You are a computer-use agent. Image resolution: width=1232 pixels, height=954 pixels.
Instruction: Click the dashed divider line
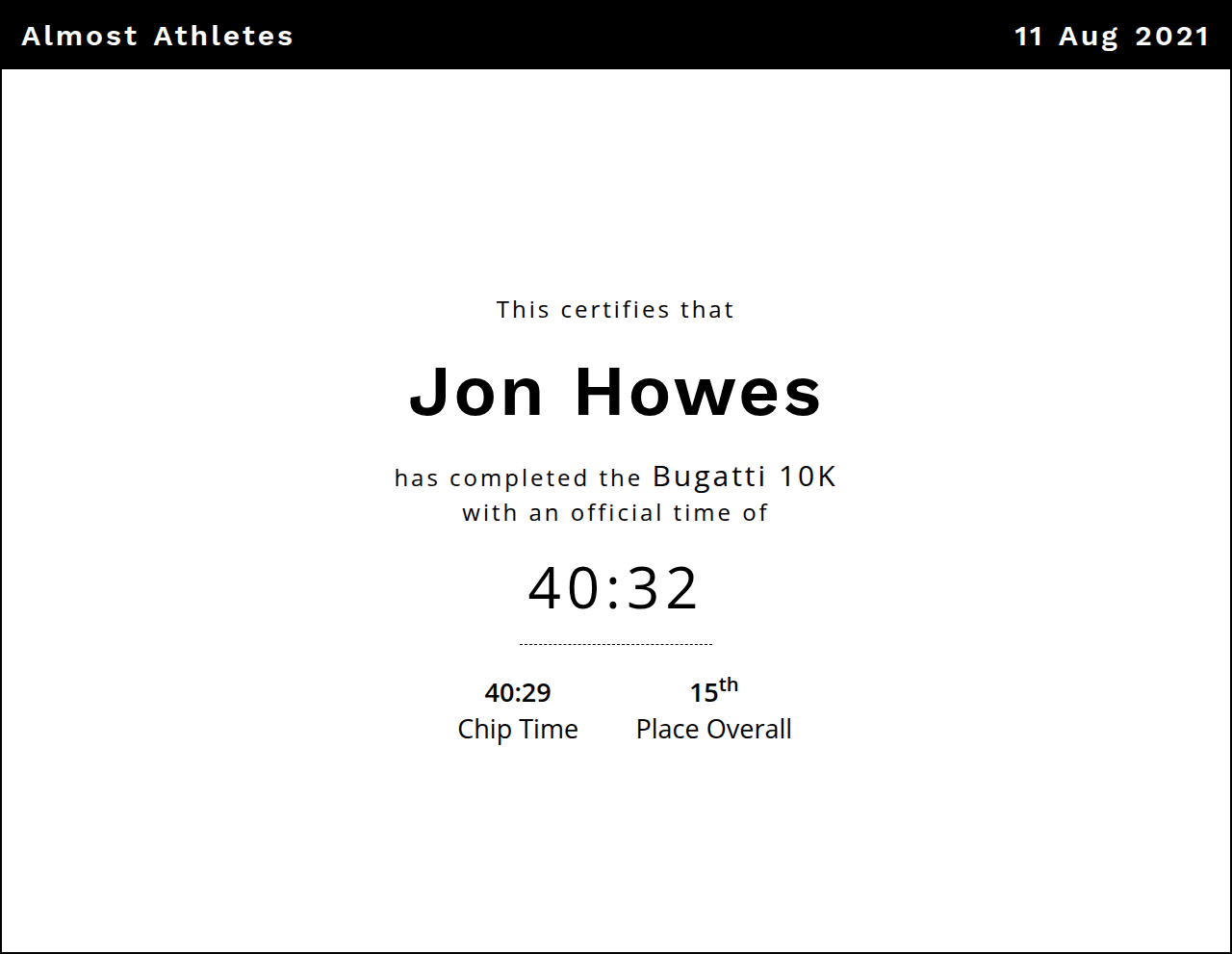(x=615, y=644)
